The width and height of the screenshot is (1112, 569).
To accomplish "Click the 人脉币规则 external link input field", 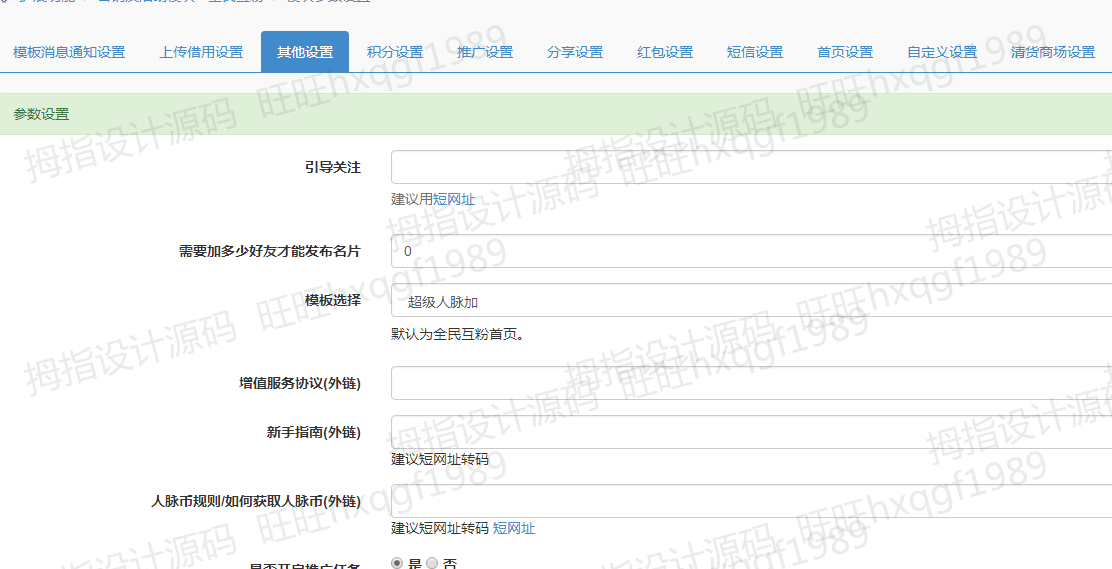I will point(750,501).
